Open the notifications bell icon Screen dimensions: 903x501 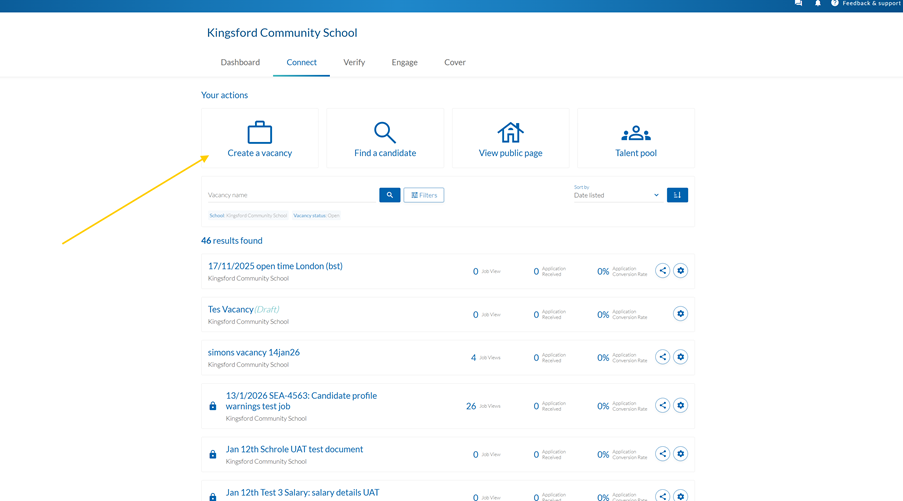coord(818,3)
